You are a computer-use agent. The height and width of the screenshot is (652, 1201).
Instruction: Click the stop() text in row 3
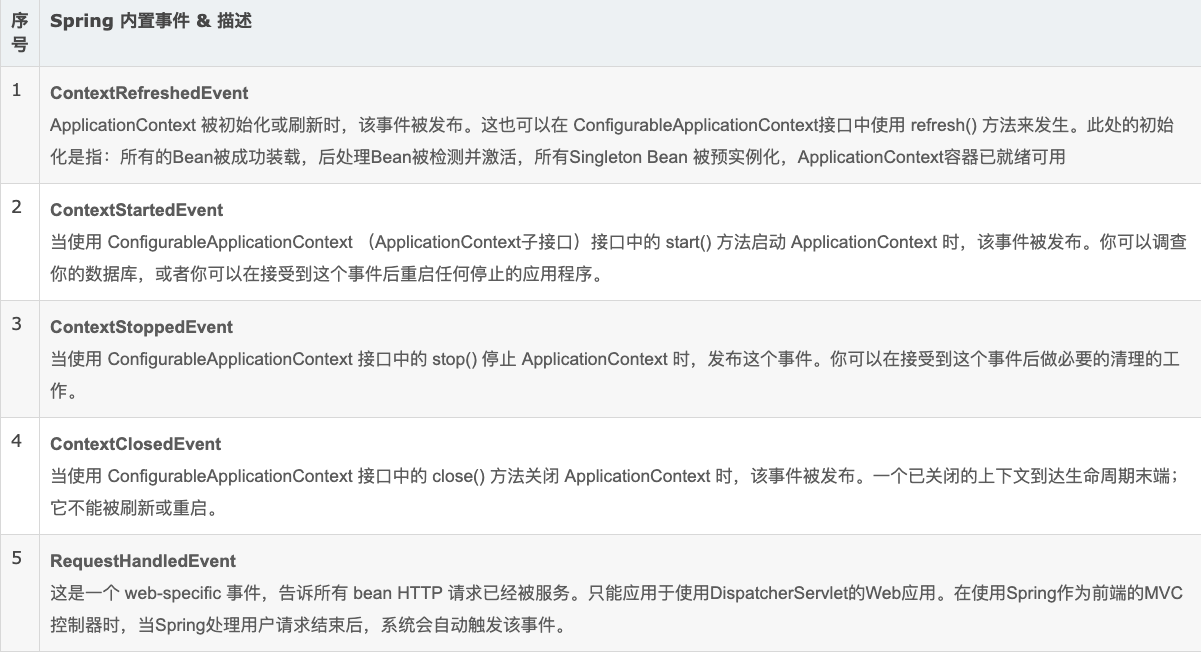454,359
